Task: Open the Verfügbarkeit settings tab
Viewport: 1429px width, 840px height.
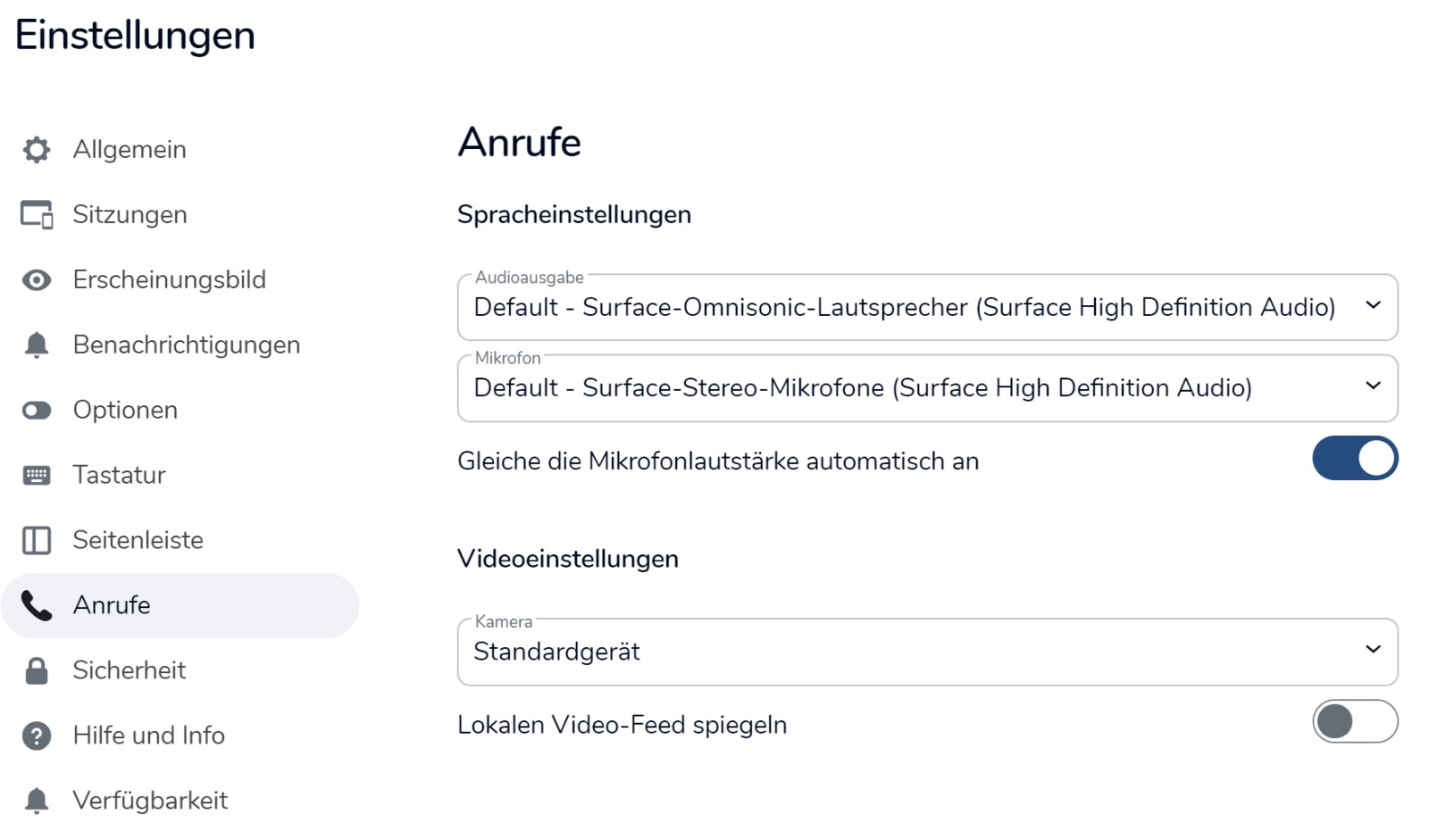Action: point(150,801)
